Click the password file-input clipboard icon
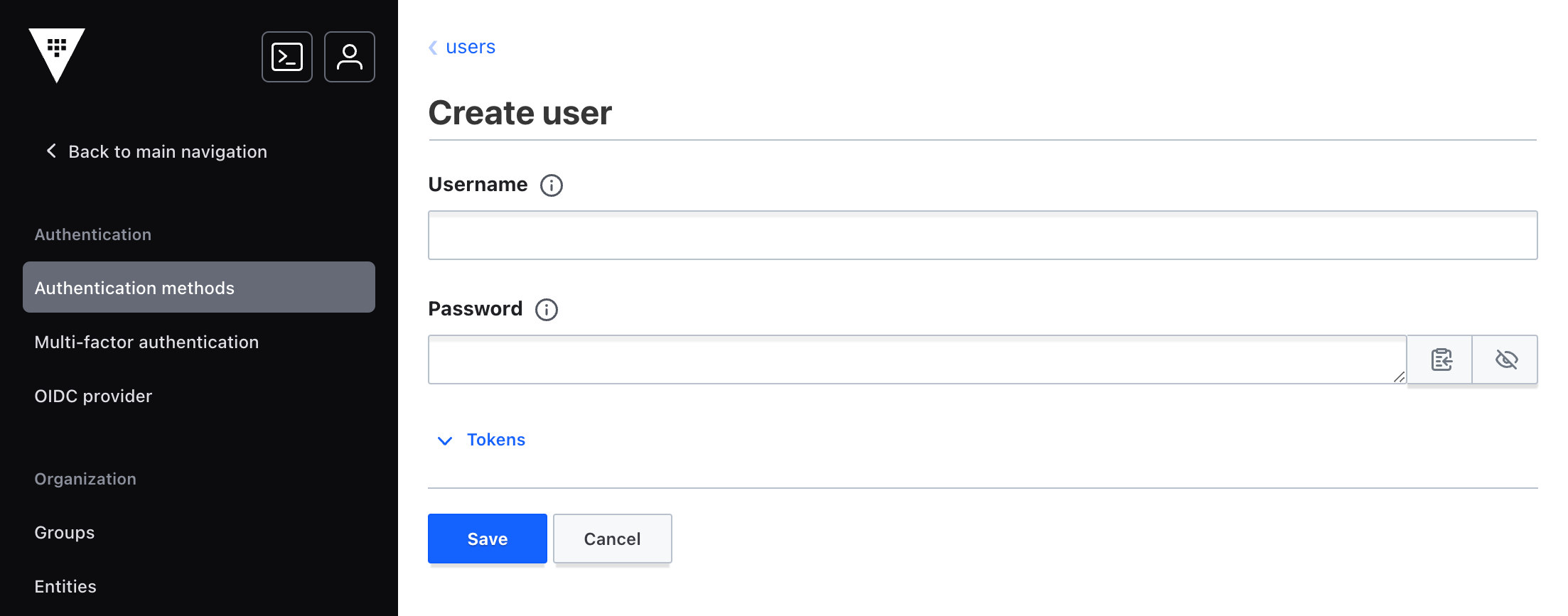The height and width of the screenshot is (616, 1568). [1441, 360]
